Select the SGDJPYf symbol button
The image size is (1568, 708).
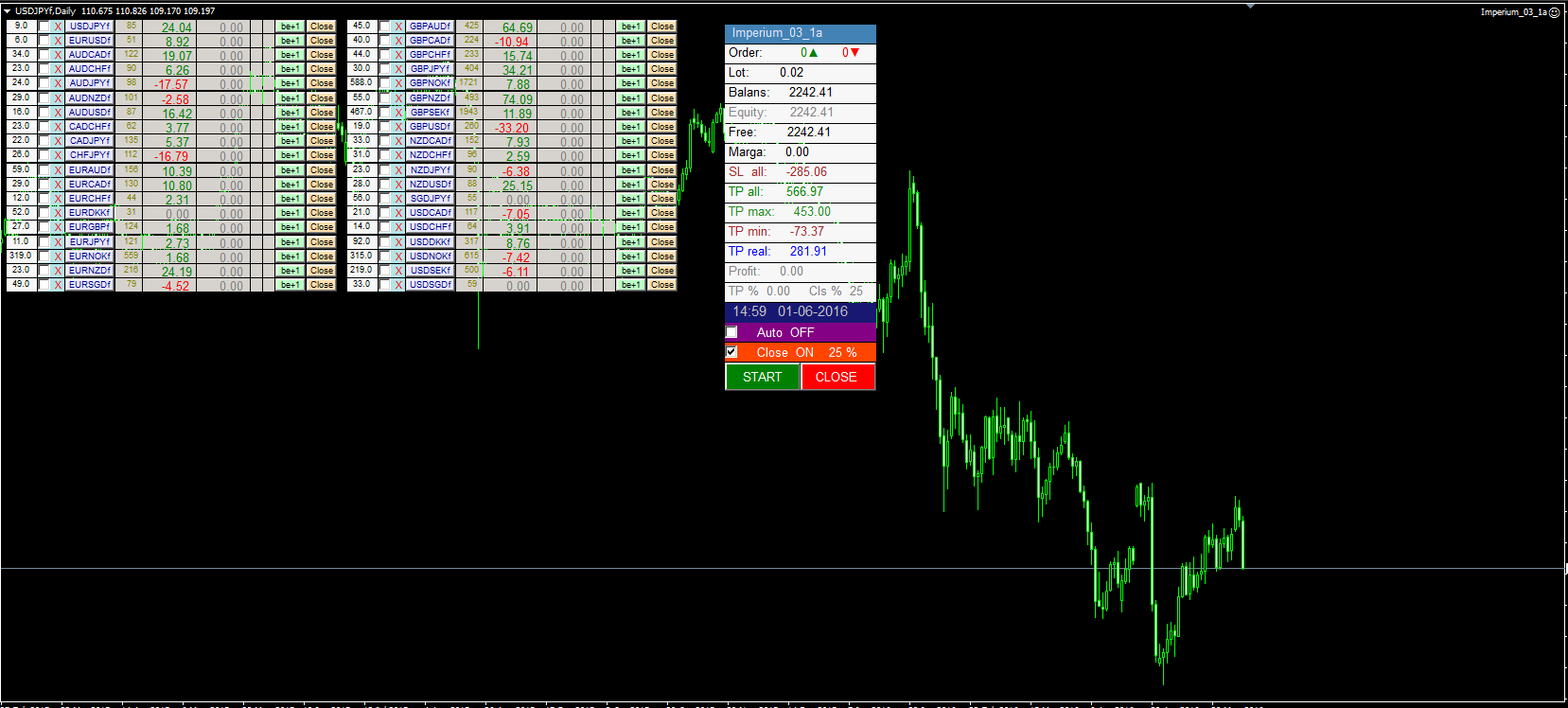tap(431, 199)
